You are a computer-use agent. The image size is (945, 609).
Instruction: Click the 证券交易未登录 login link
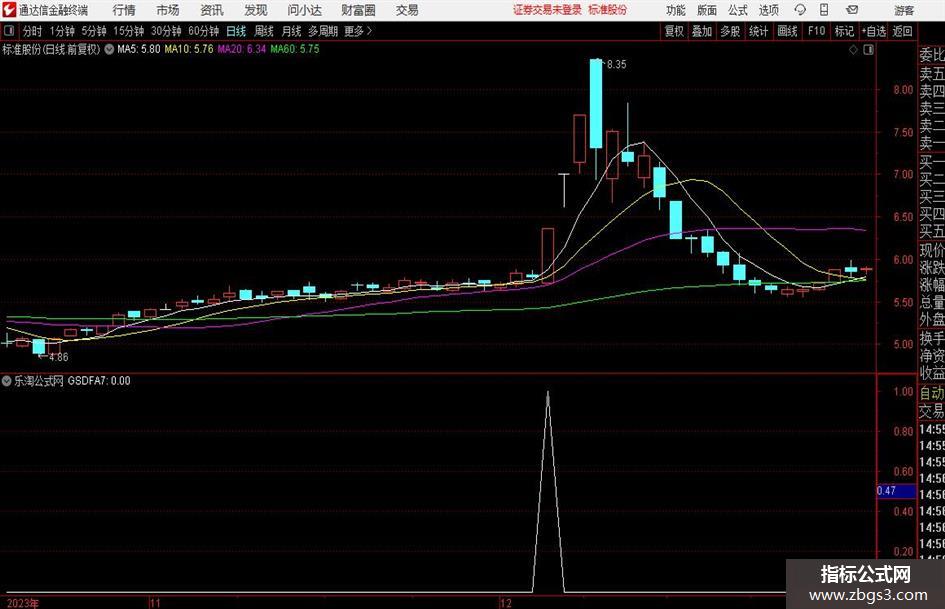(x=547, y=10)
